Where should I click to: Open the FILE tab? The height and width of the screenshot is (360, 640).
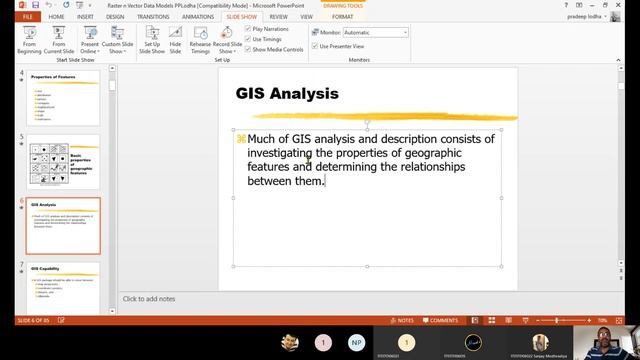(28, 17)
